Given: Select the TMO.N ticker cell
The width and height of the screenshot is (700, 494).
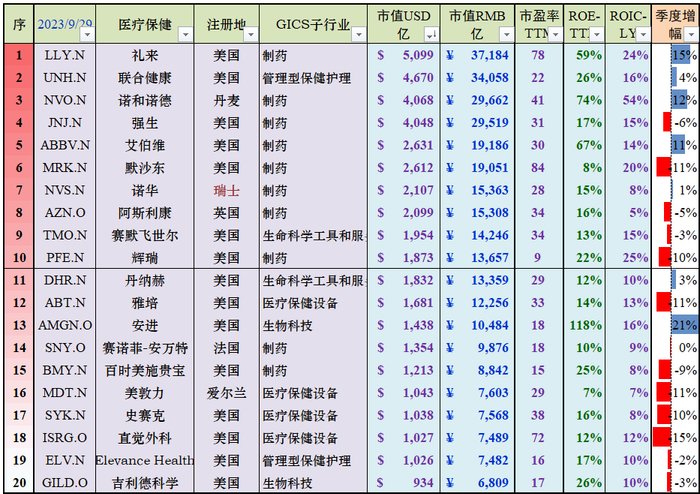Looking at the screenshot, I should click(65, 235).
